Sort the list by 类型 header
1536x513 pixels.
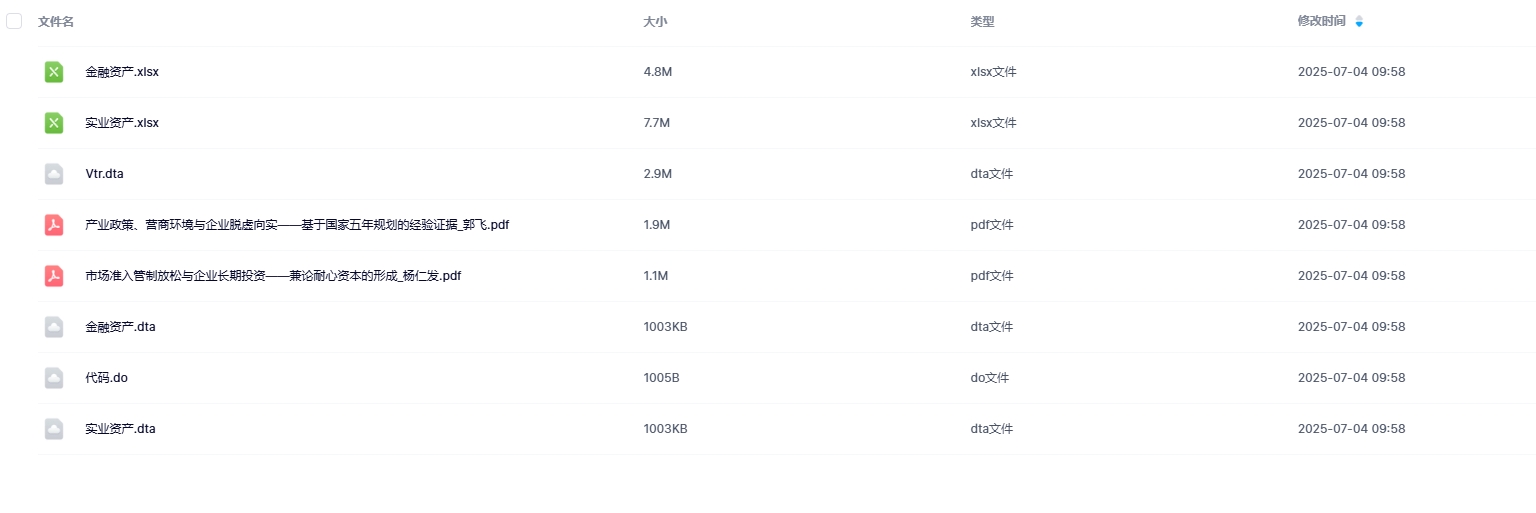[x=982, y=21]
